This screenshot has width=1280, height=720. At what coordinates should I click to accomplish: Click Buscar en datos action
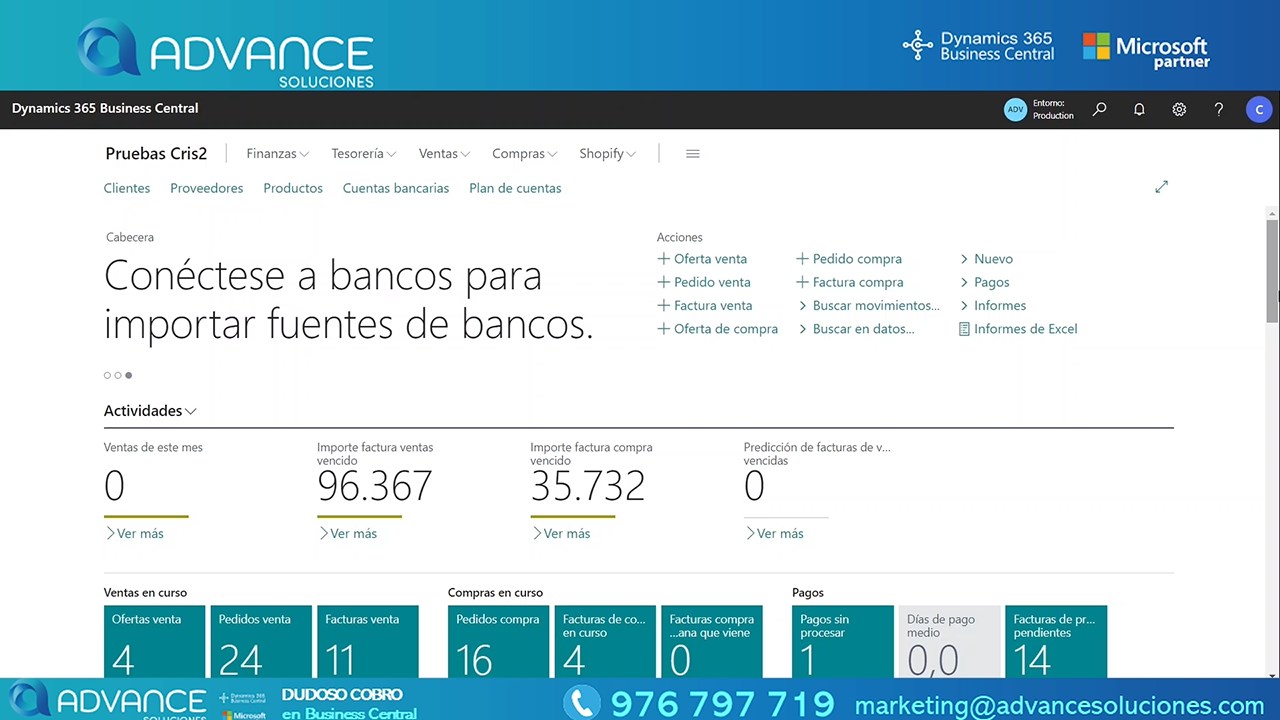(856, 329)
